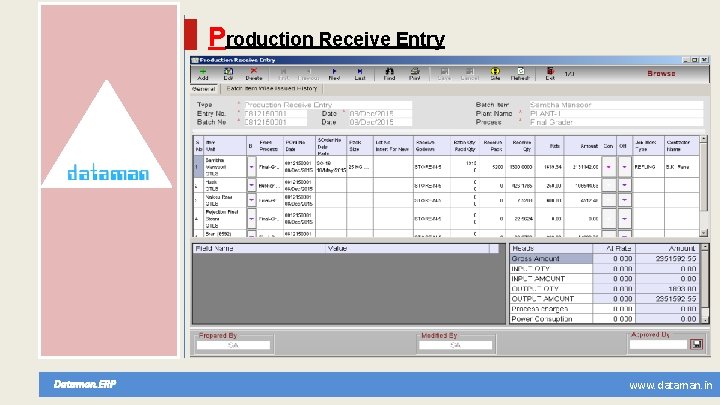
Task: Click the Process field
Action: 615,122
